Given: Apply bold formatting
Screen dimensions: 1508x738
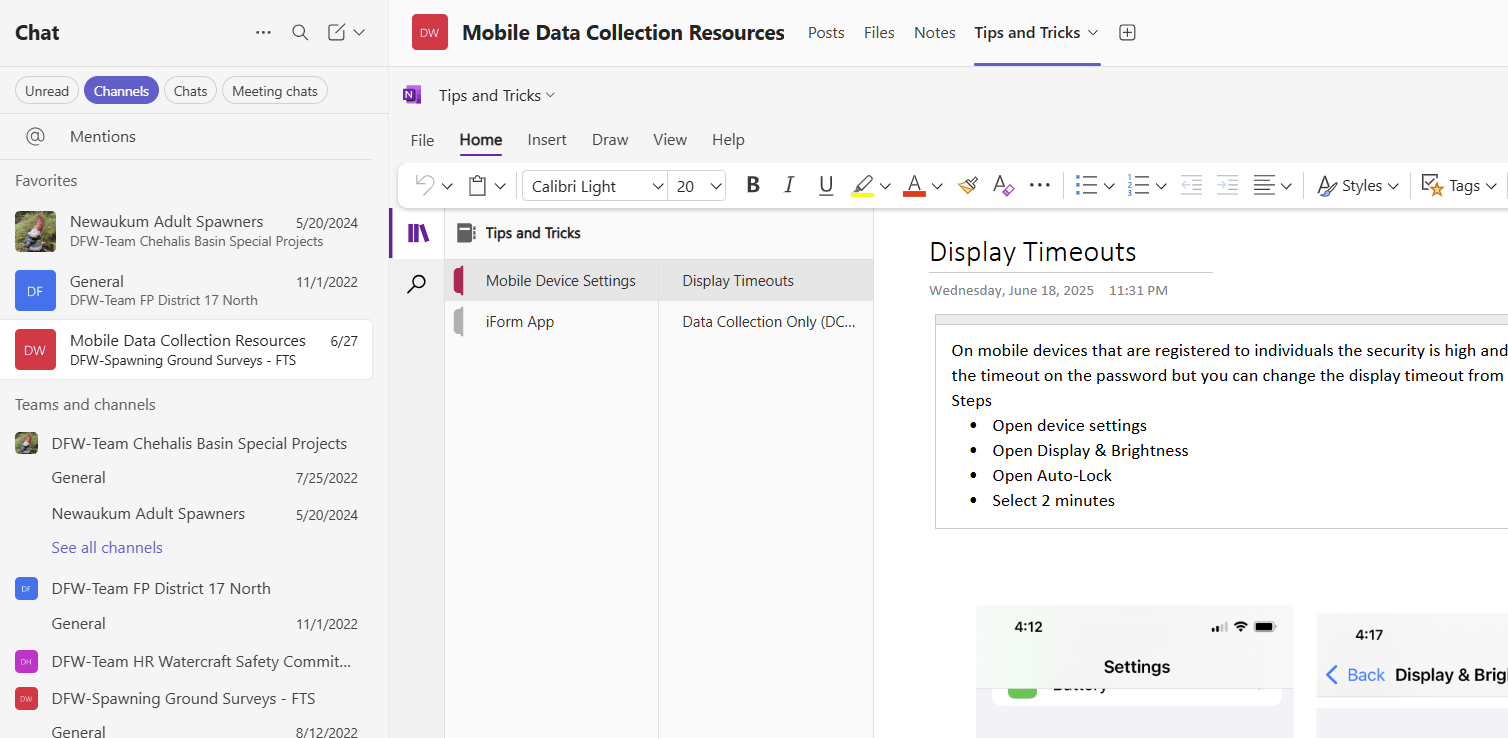Looking at the screenshot, I should click(753, 185).
